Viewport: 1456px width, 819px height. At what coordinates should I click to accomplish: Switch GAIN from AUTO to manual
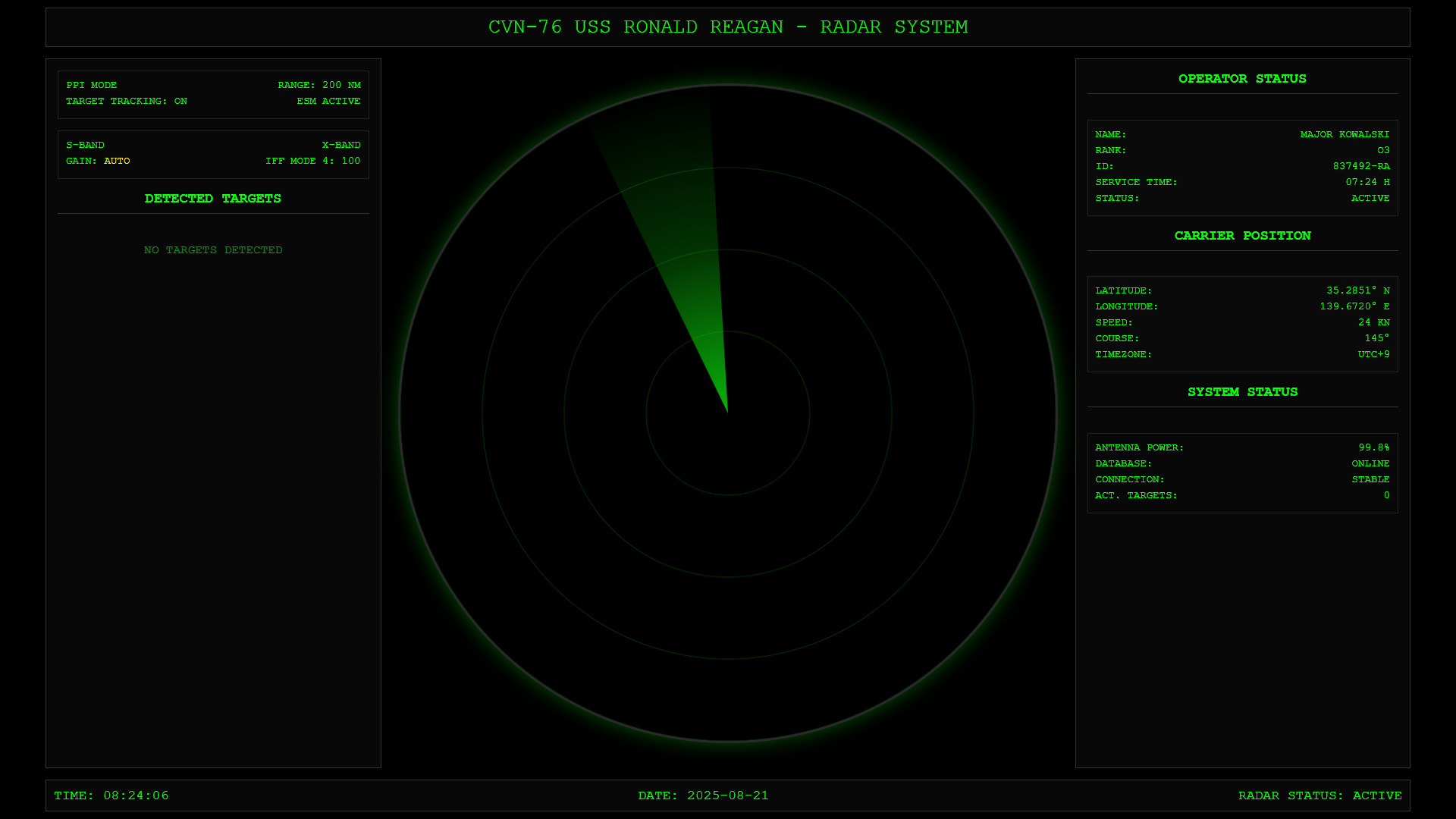pos(98,161)
